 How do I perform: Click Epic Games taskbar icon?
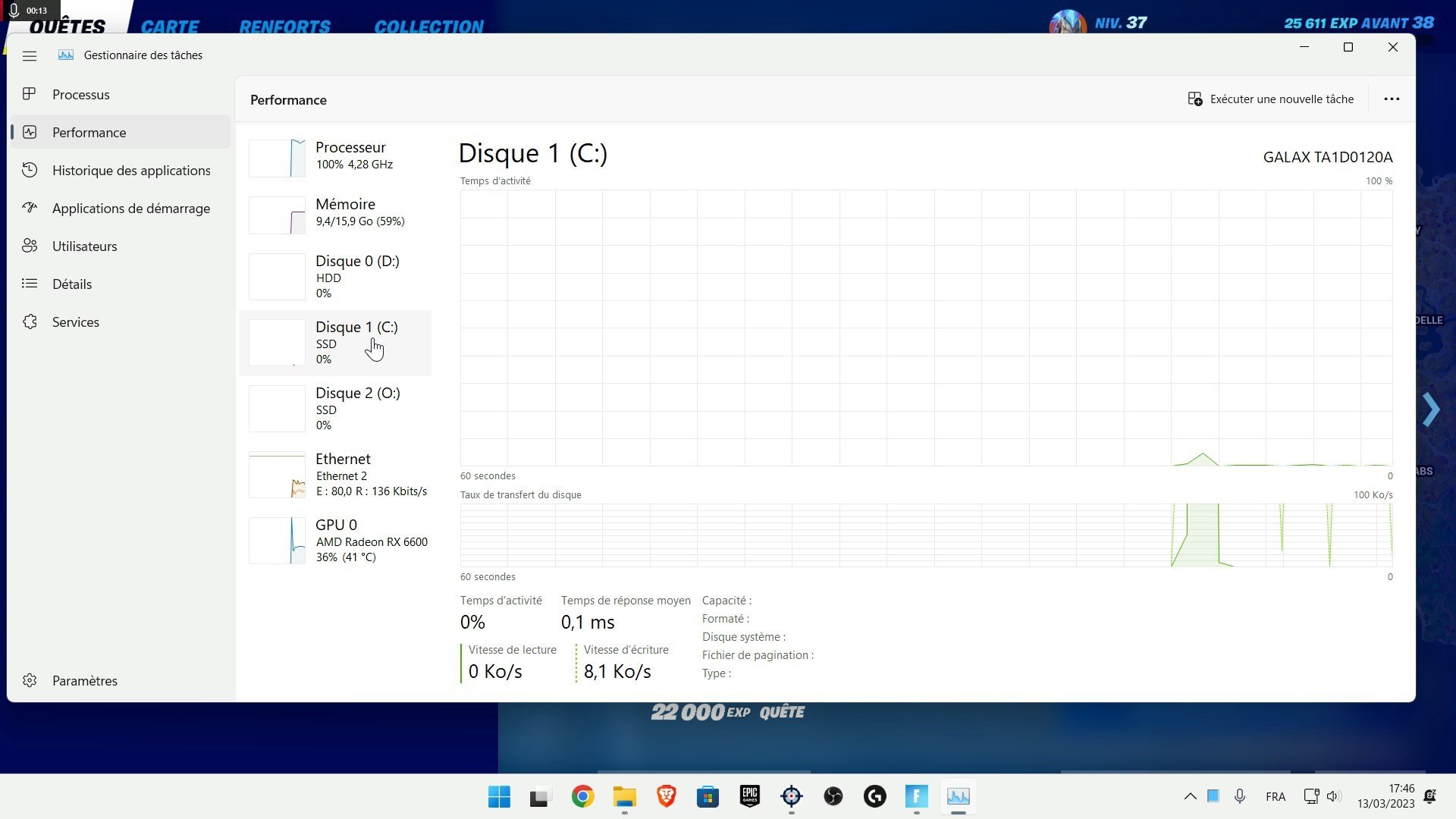pos(749,796)
